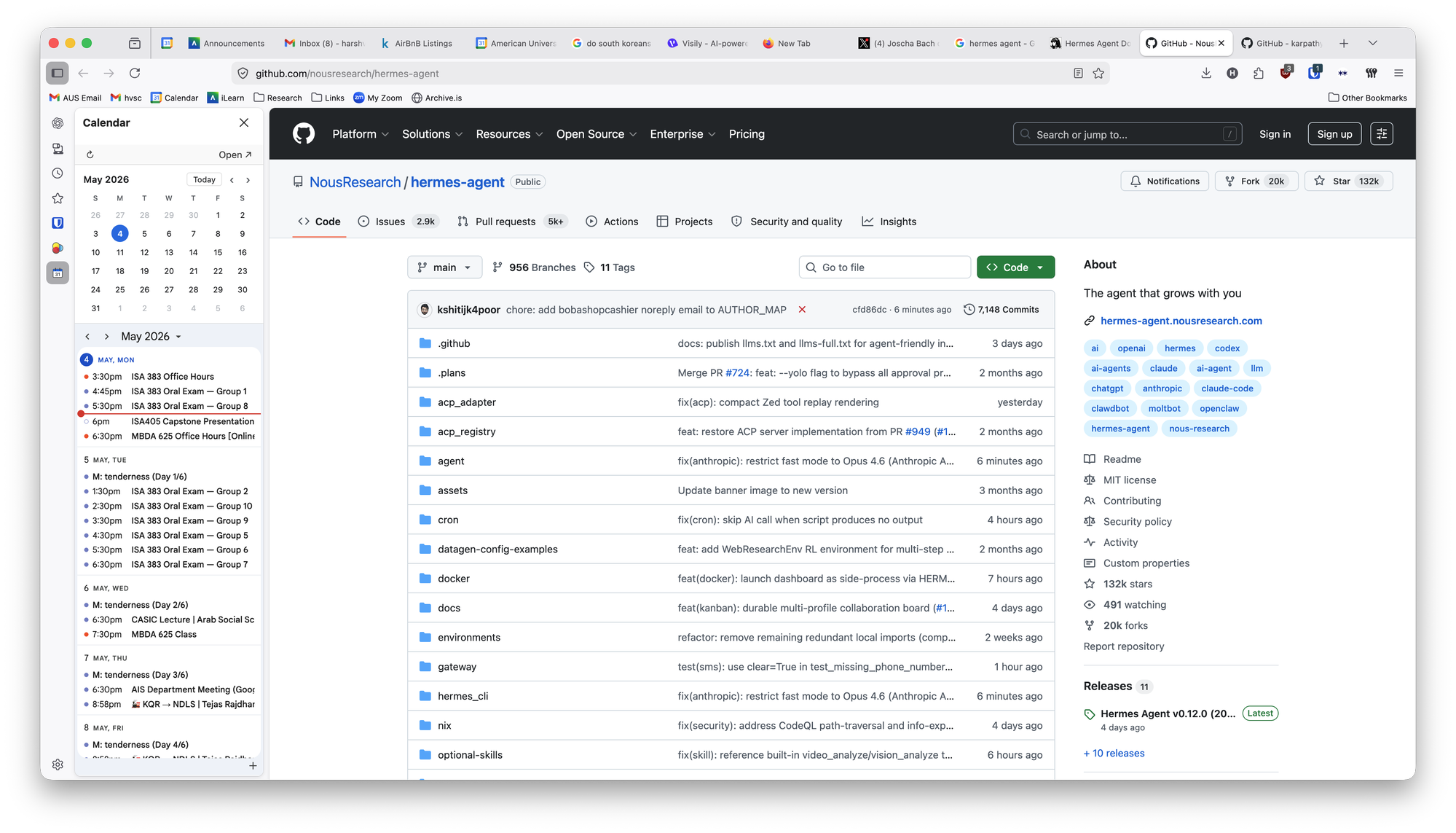Open the Pricing page

click(747, 134)
